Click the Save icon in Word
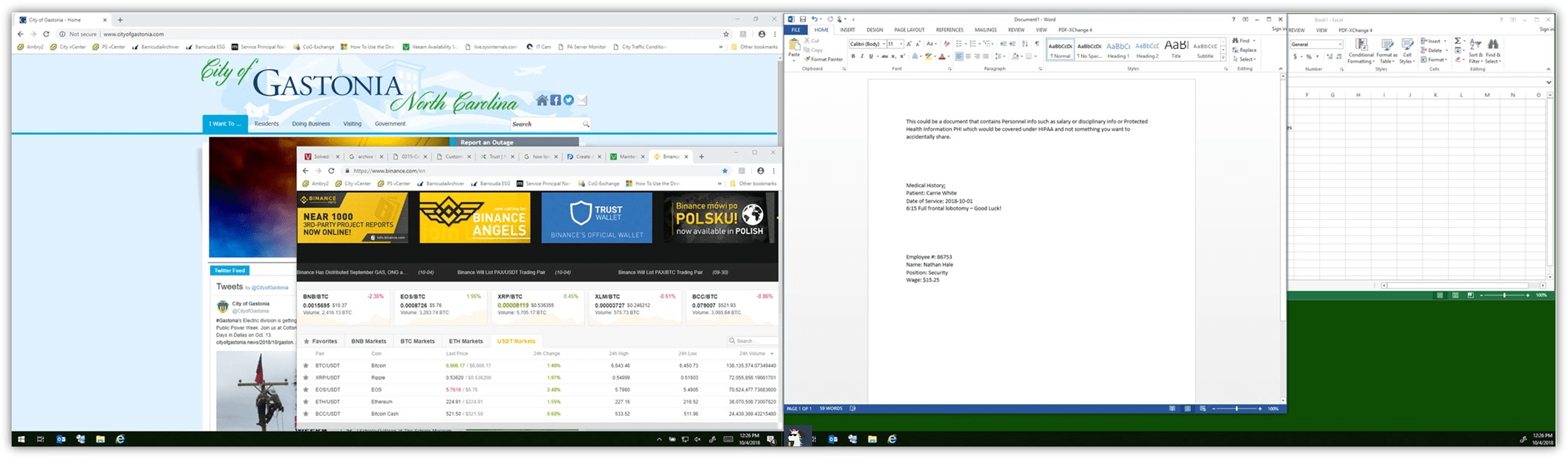 [x=803, y=19]
